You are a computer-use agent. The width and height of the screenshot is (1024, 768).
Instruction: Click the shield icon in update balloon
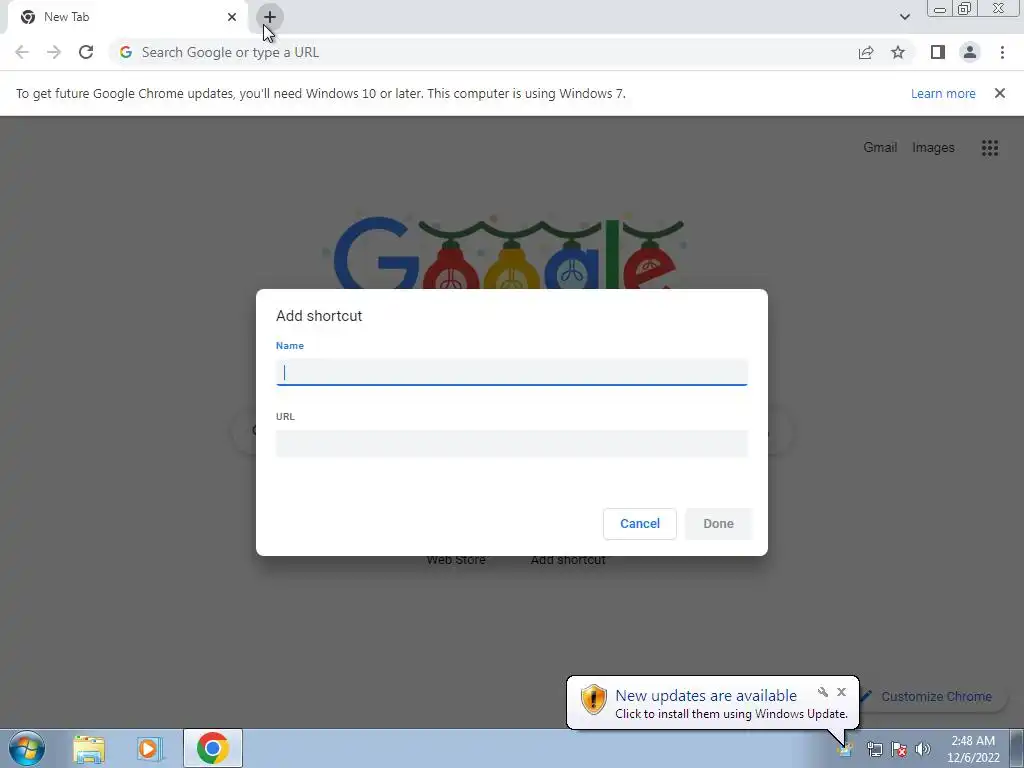coord(594,700)
